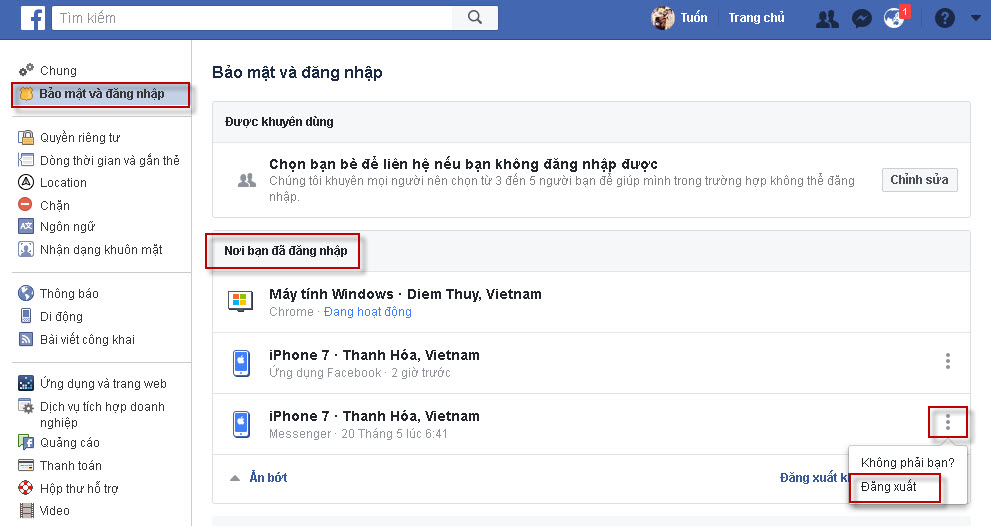Click the language icon beside Ngôn ngữ
The height and width of the screenshot is (528, 991).
click(x=26, y=226)
